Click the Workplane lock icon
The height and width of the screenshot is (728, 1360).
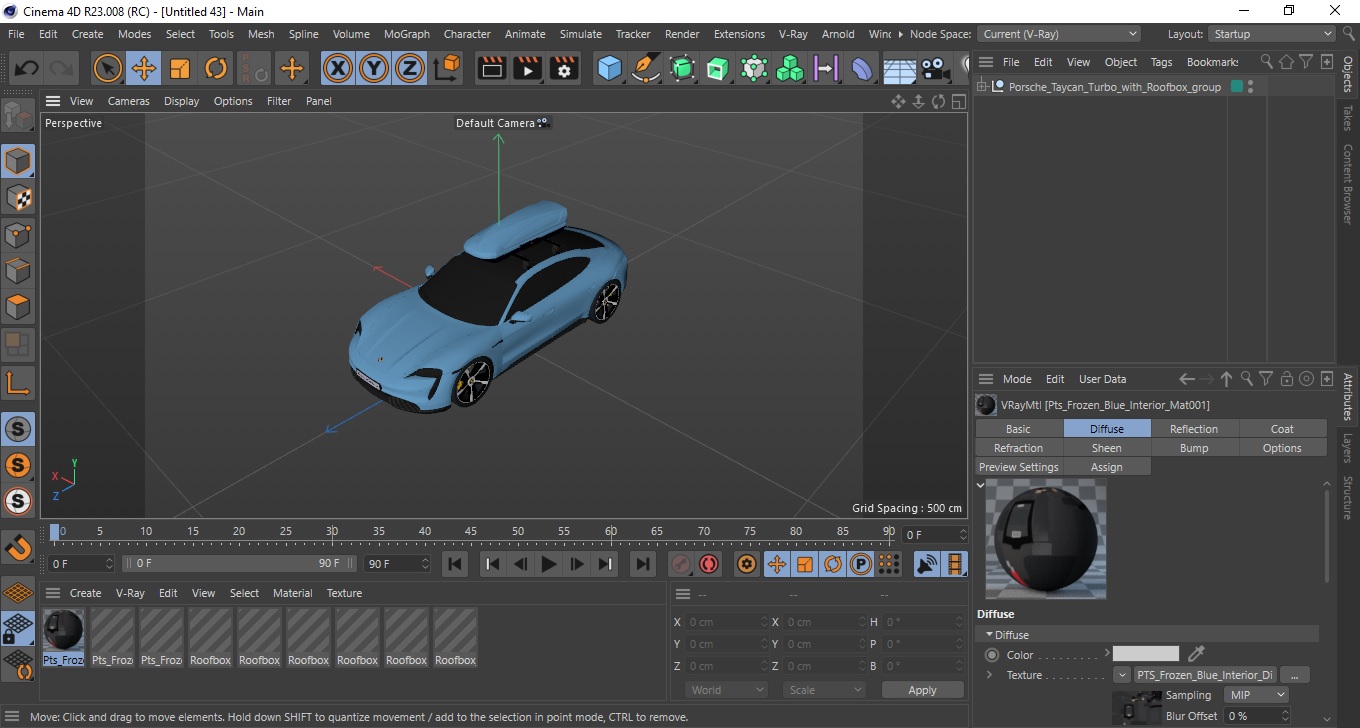18,629
